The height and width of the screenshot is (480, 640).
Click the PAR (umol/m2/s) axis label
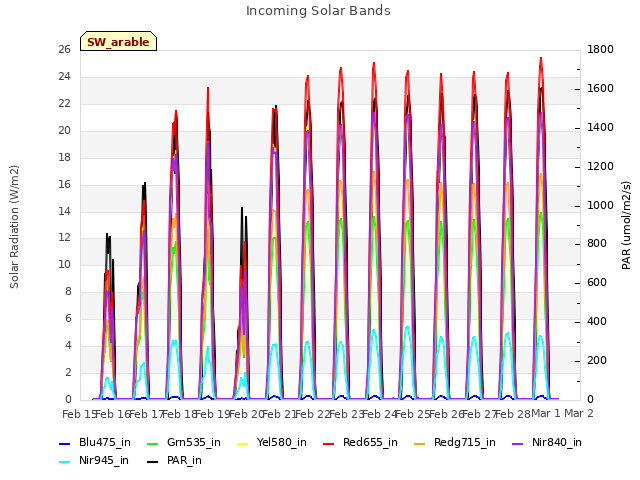point(626,225)
